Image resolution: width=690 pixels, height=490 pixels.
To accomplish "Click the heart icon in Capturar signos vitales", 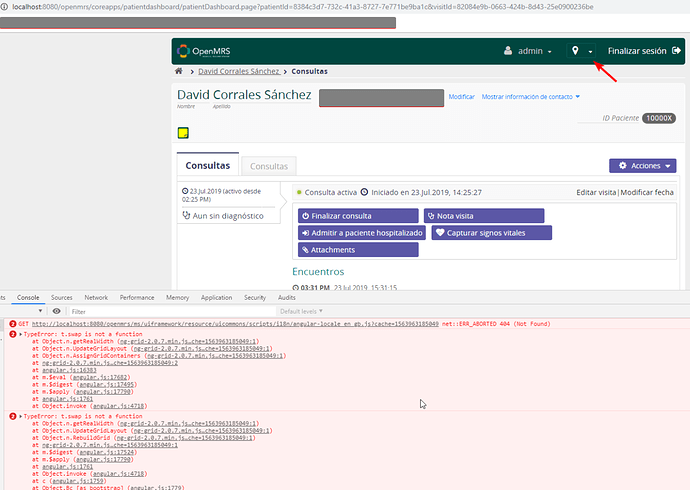I will [x=440, y=233].
